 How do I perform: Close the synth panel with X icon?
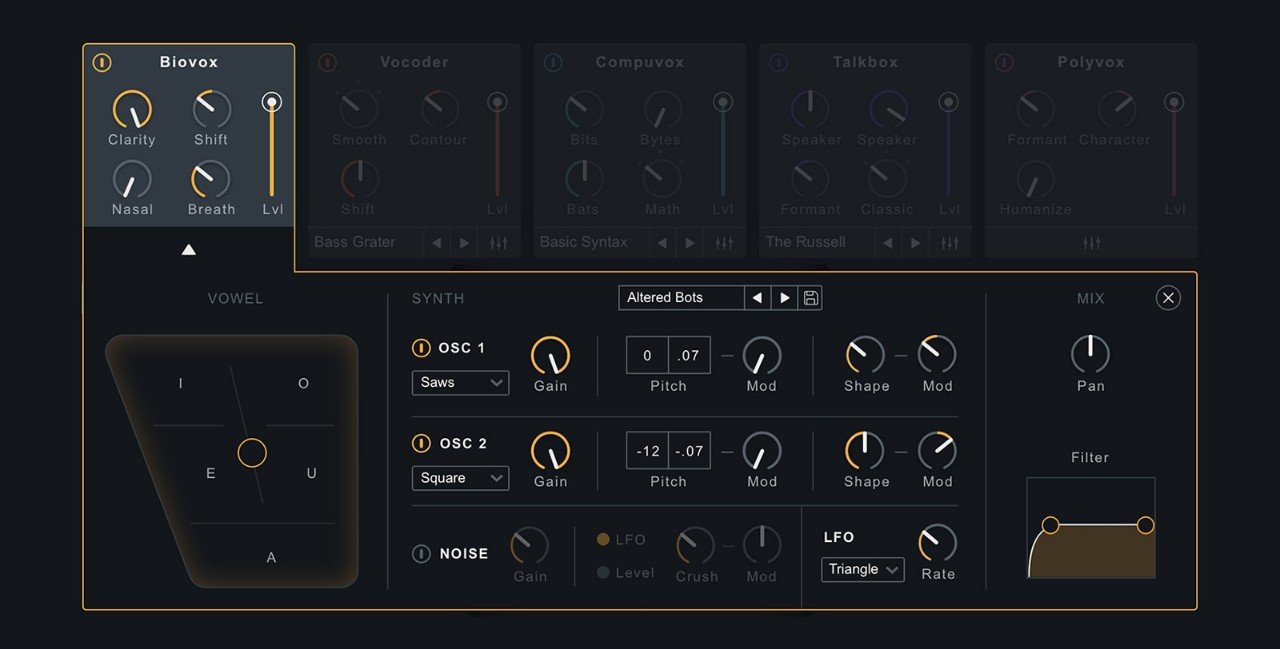pyautogui.click(x=1168, y=298)
